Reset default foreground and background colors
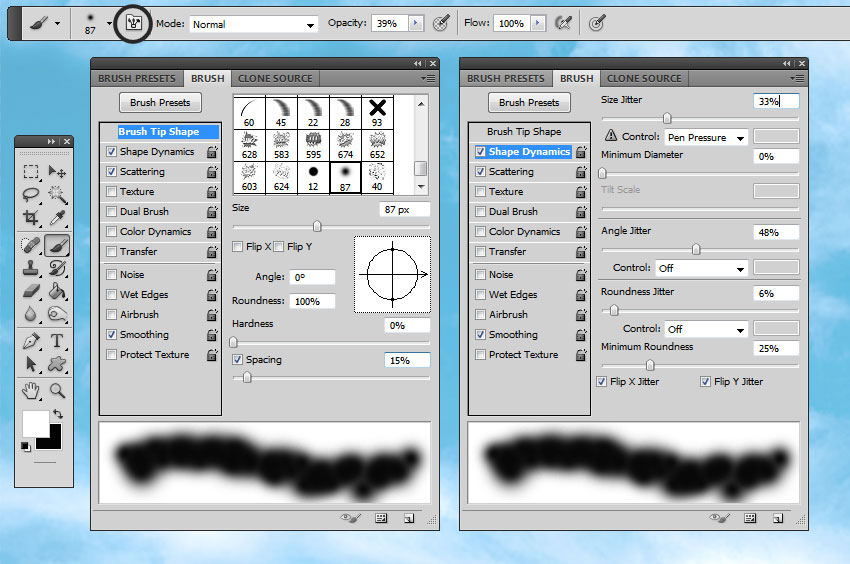 (x=25, y=446)
